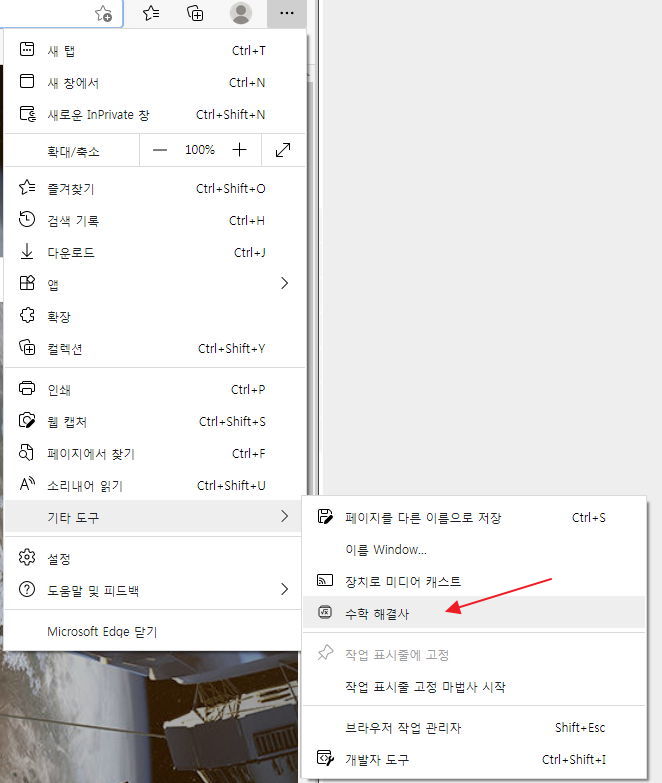Click the History clock icon beside 검색 기록

(x=27, y=220)
